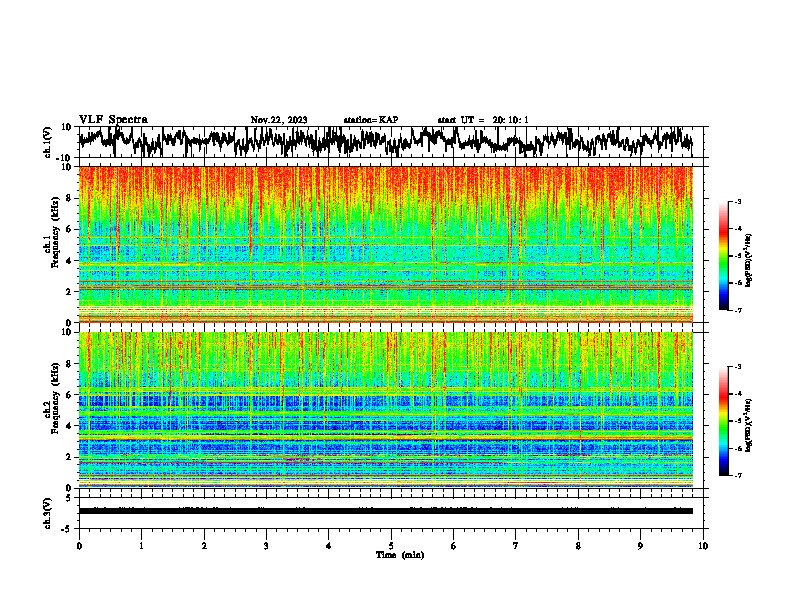Click the "ch.1(V)" vertical axis label
Viewport: 792px width, 612px height.
point(48,142)
